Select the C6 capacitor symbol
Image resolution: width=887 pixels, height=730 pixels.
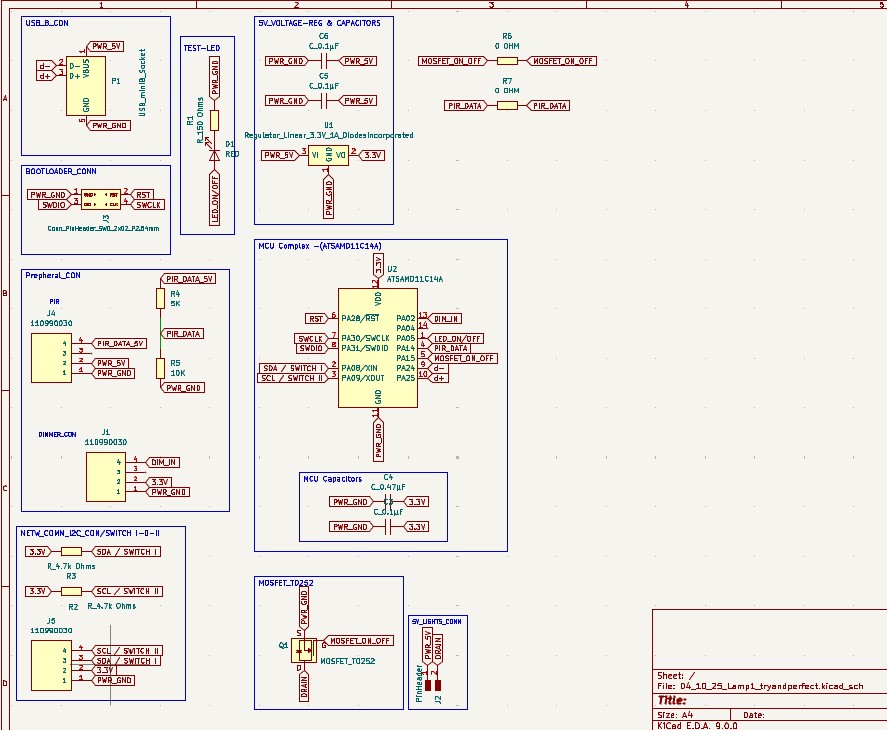tap(324, 61)
